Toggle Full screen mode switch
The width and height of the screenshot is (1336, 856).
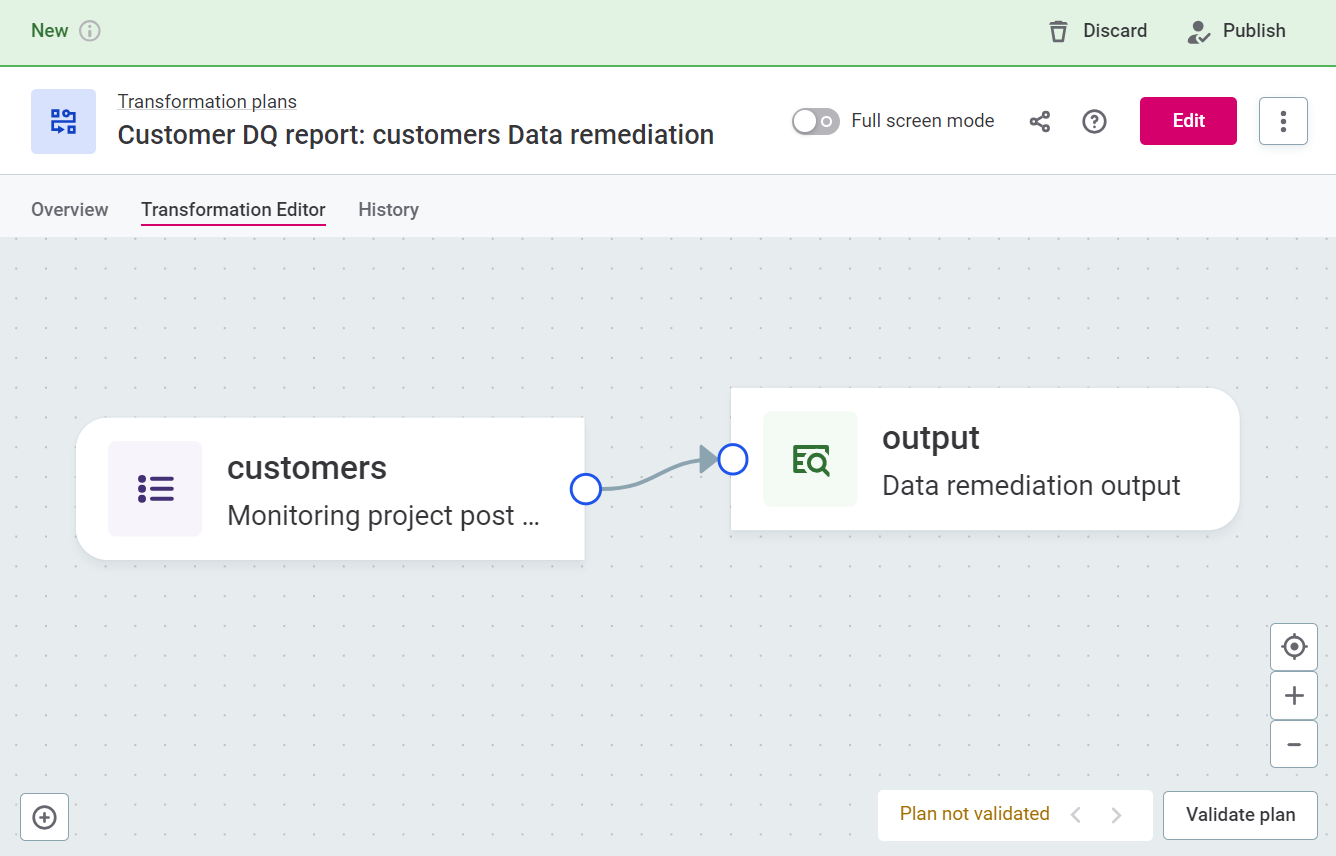(815, 121)
